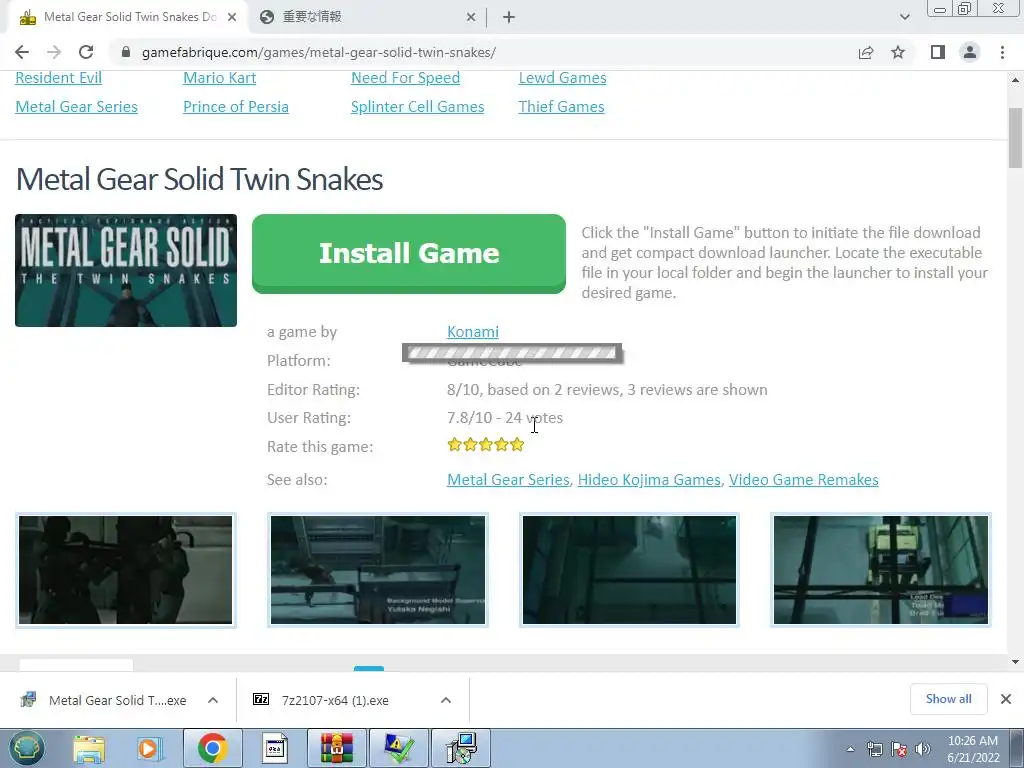The width and height of the screenshot is (1024, 768).
Task: Click the padlock site info icon
Action: point(127,52)
